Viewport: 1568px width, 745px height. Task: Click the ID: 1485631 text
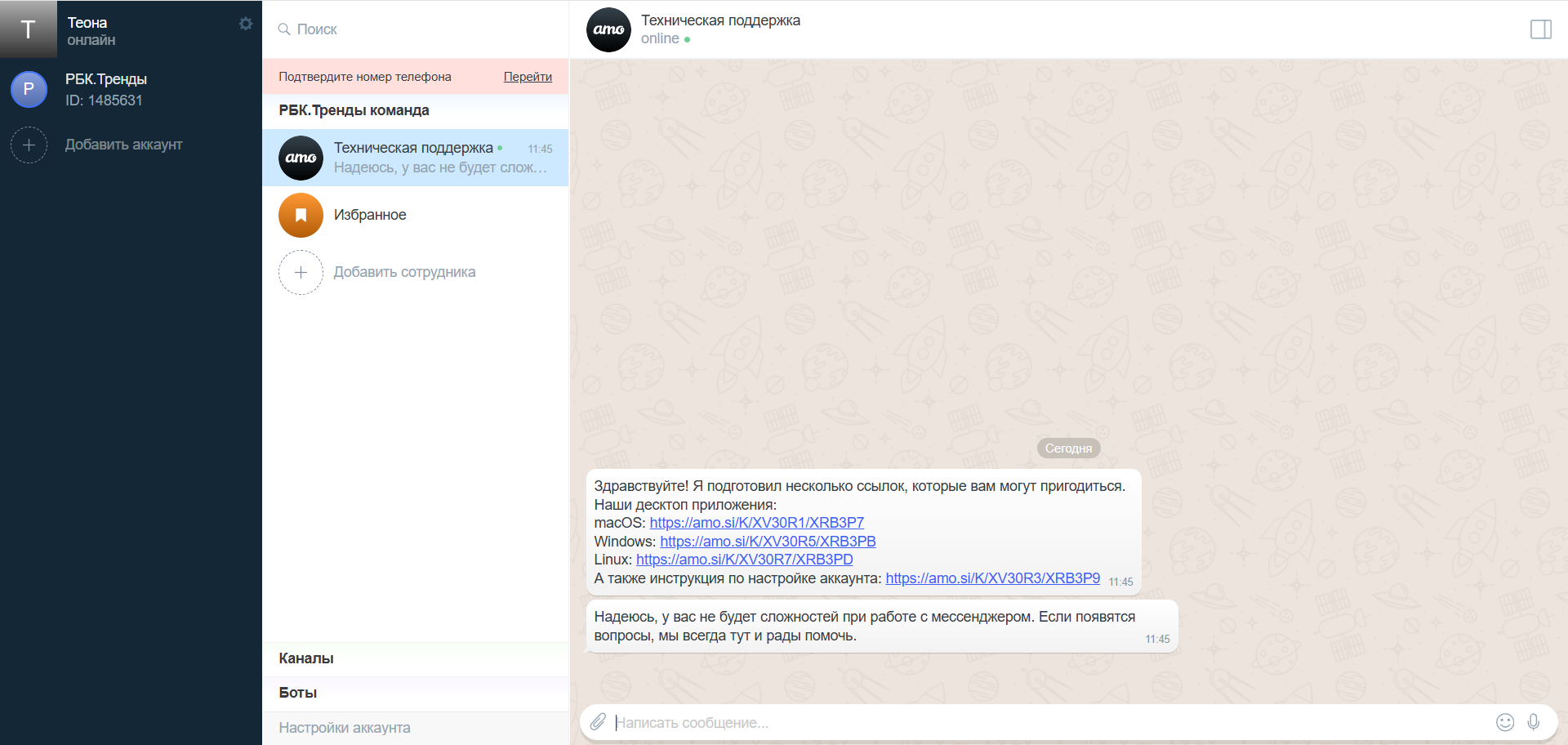(104, 100)
